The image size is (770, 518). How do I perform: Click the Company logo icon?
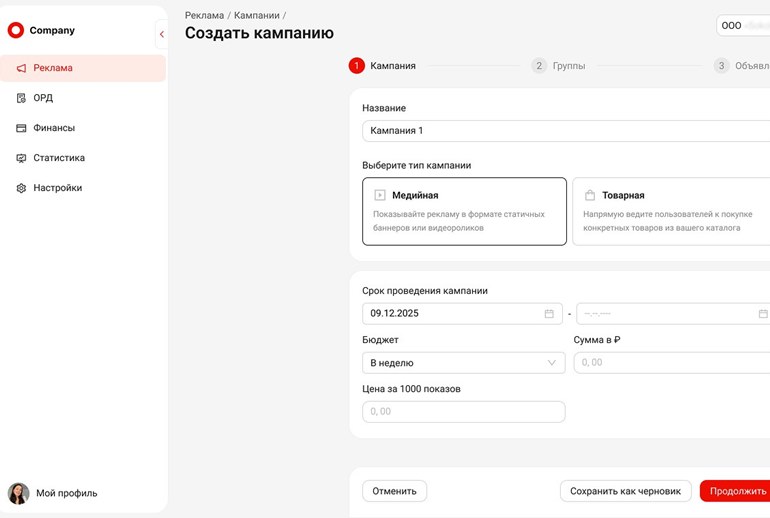[x=16, y=31]
